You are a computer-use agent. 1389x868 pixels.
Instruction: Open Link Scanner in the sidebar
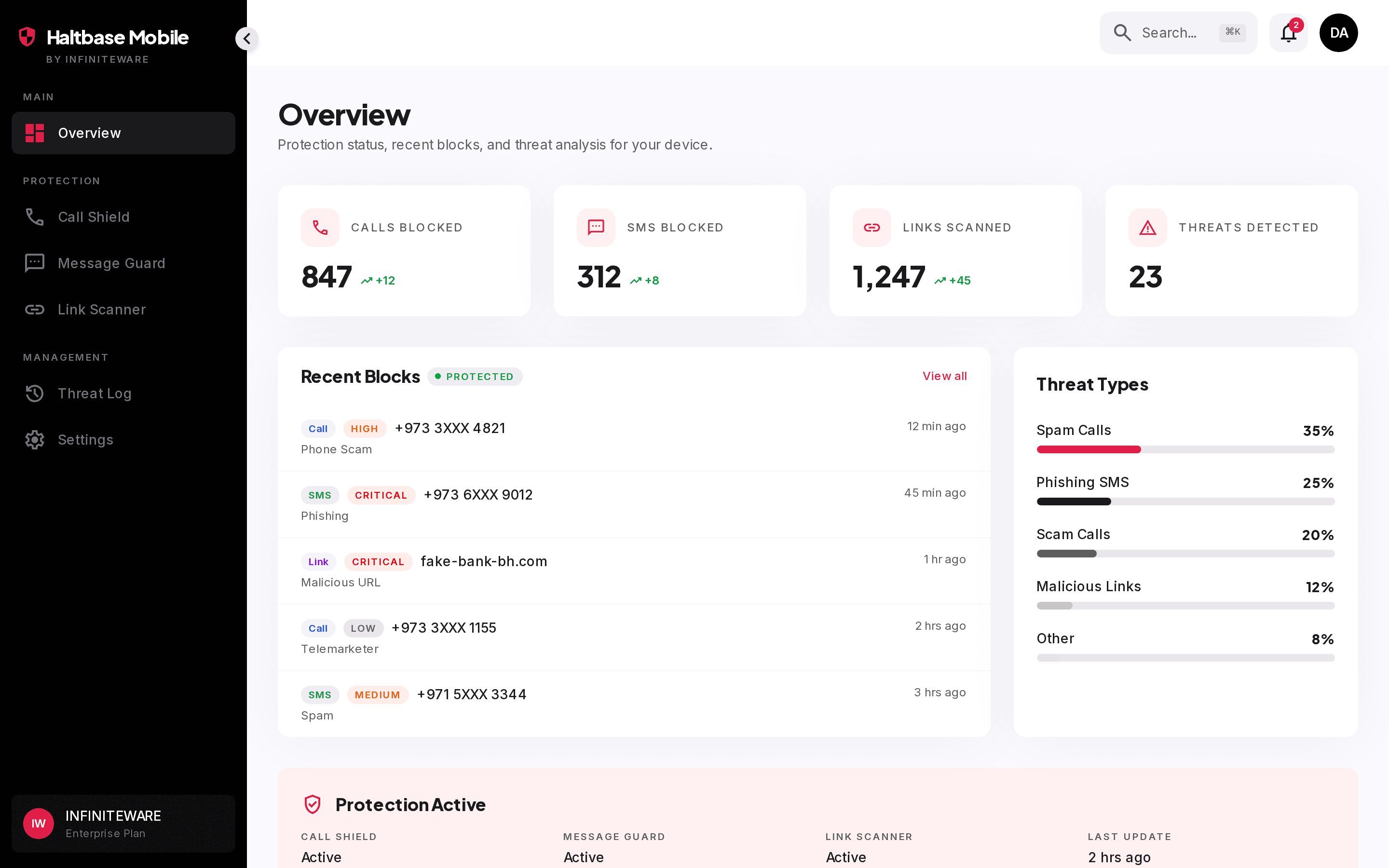coord(123,310)
